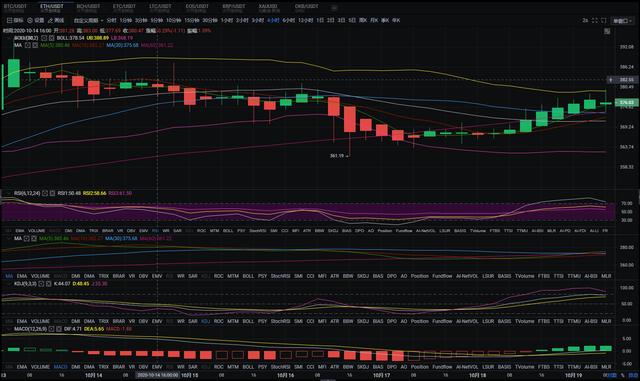The height and width of the screenshot is (381, 640).
Task: Select the 4小时 interval
Action: (x=273, y=20)
